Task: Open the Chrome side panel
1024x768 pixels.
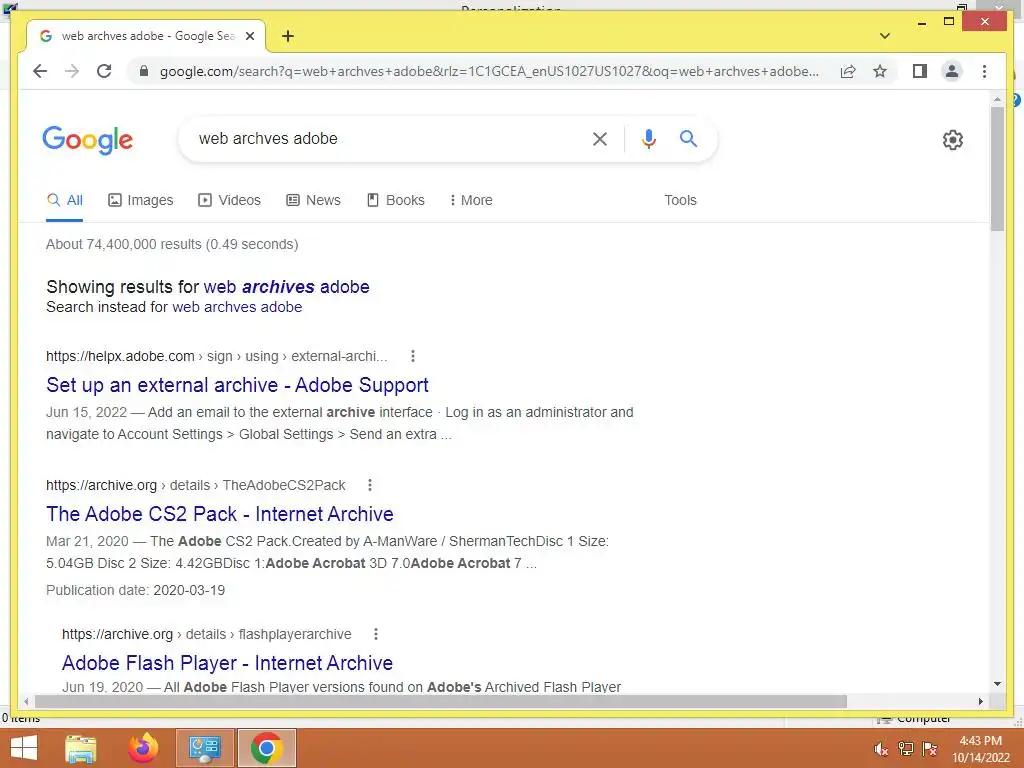Action: (x=920, y=71)
